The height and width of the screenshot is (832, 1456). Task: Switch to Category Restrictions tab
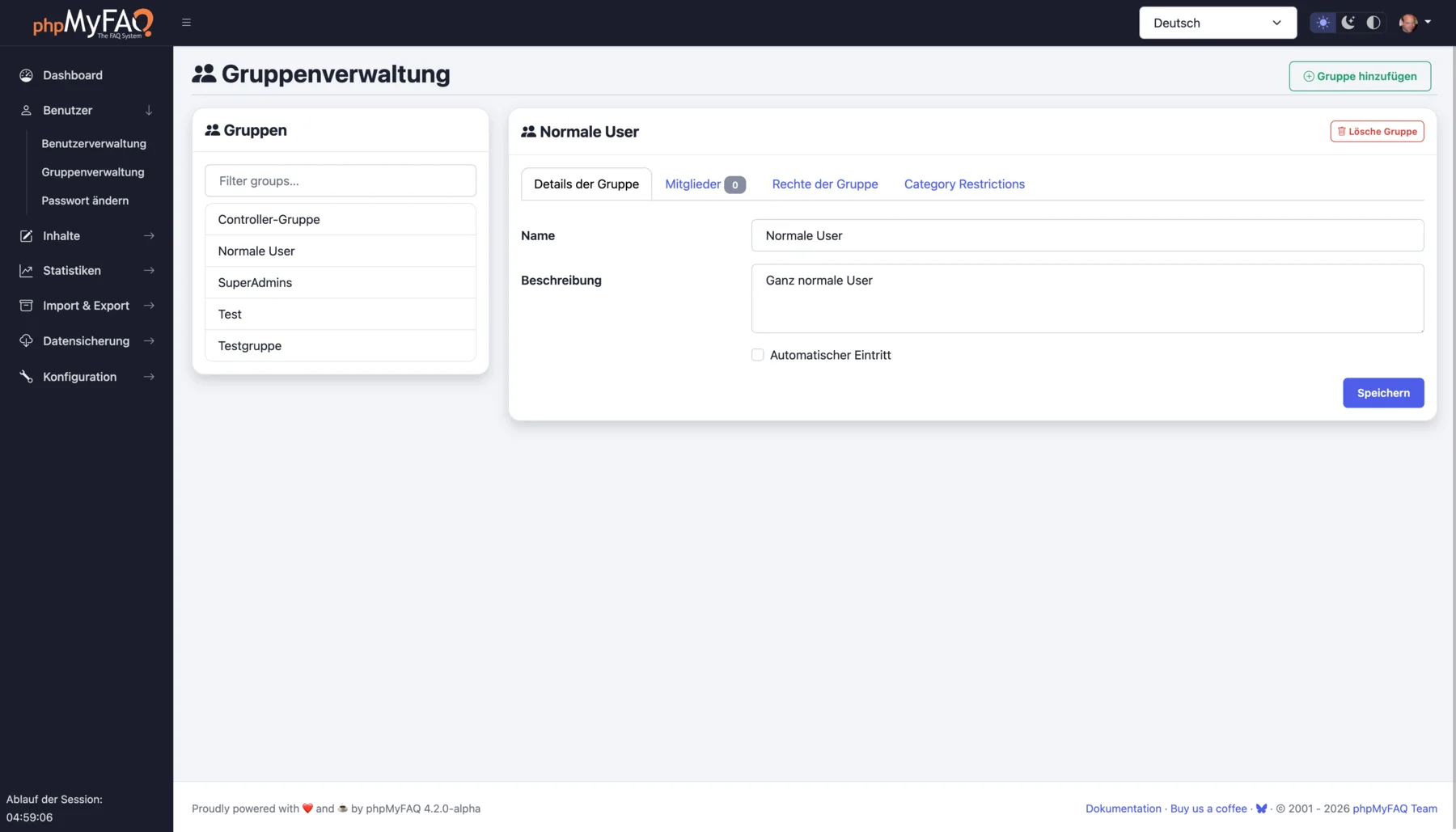coord(964,184)
